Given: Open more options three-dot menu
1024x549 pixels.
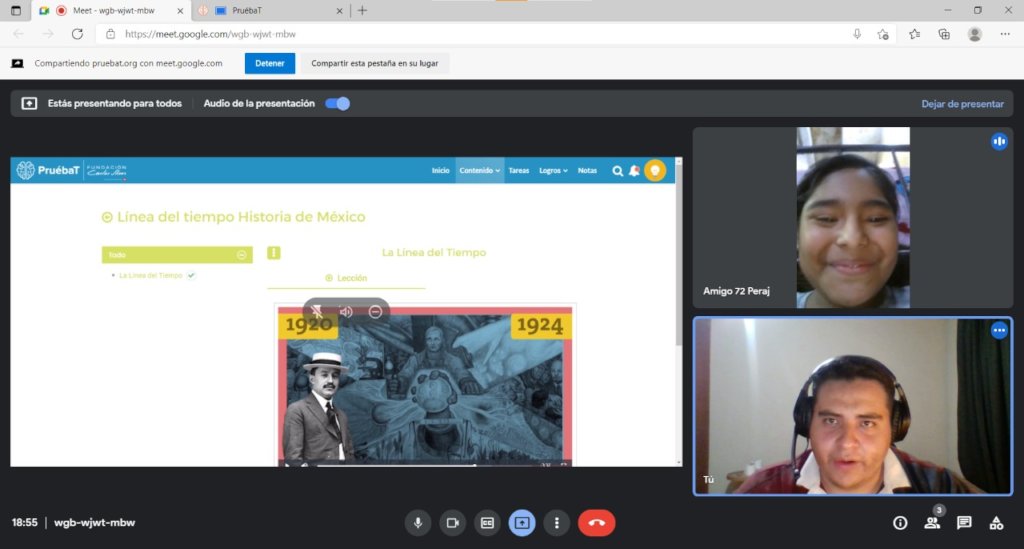Looking at the screenshot, I should pos(556,523).
